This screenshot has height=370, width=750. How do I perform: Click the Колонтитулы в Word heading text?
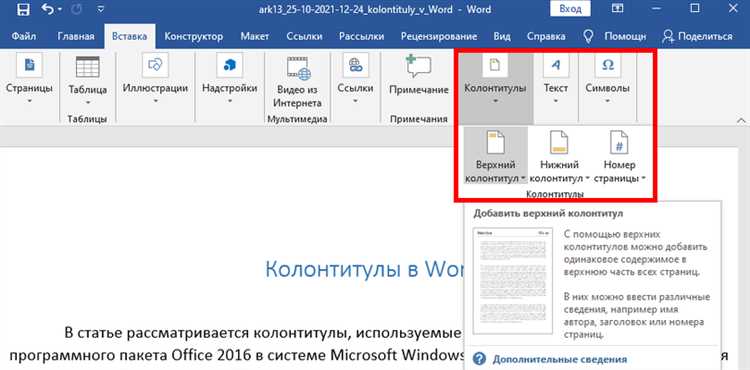coord(364,269)
